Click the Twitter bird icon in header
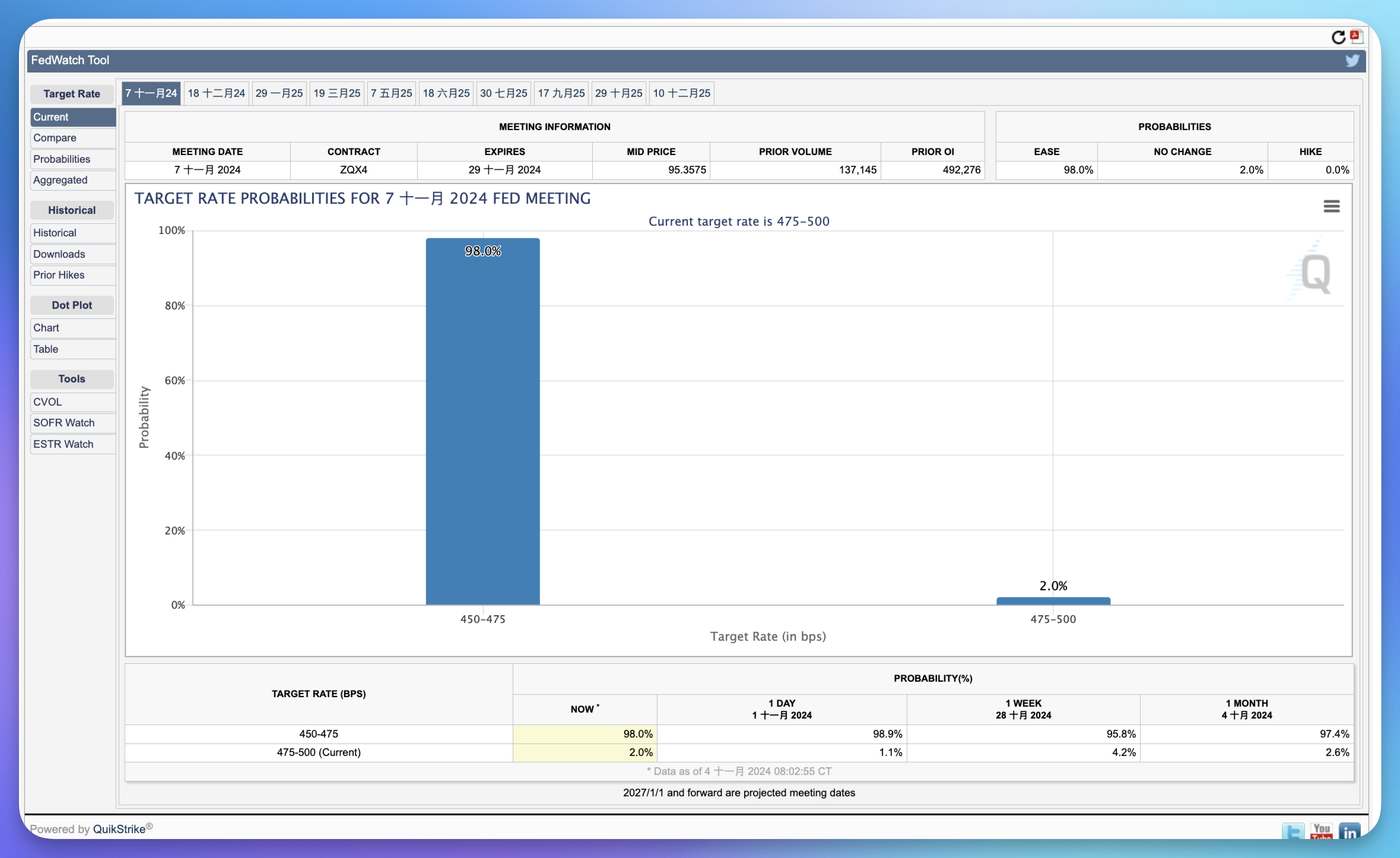This screenshot has width=1400, height=858. pyautogui.click(x=1352, y=61)
